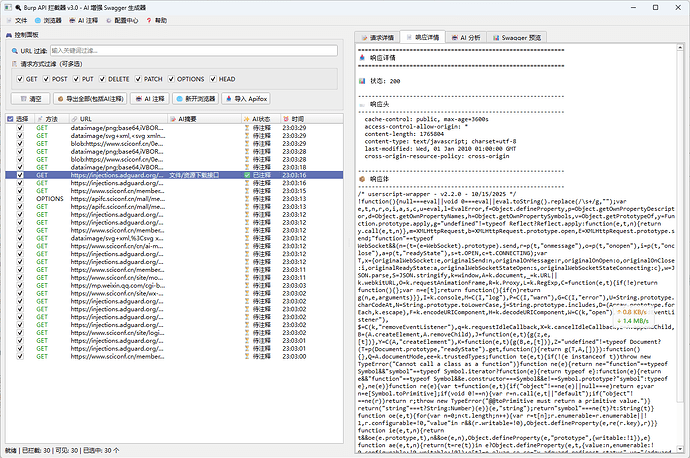Click the droplet icon beside 响应详情 heading in response pane

(362, 58)
